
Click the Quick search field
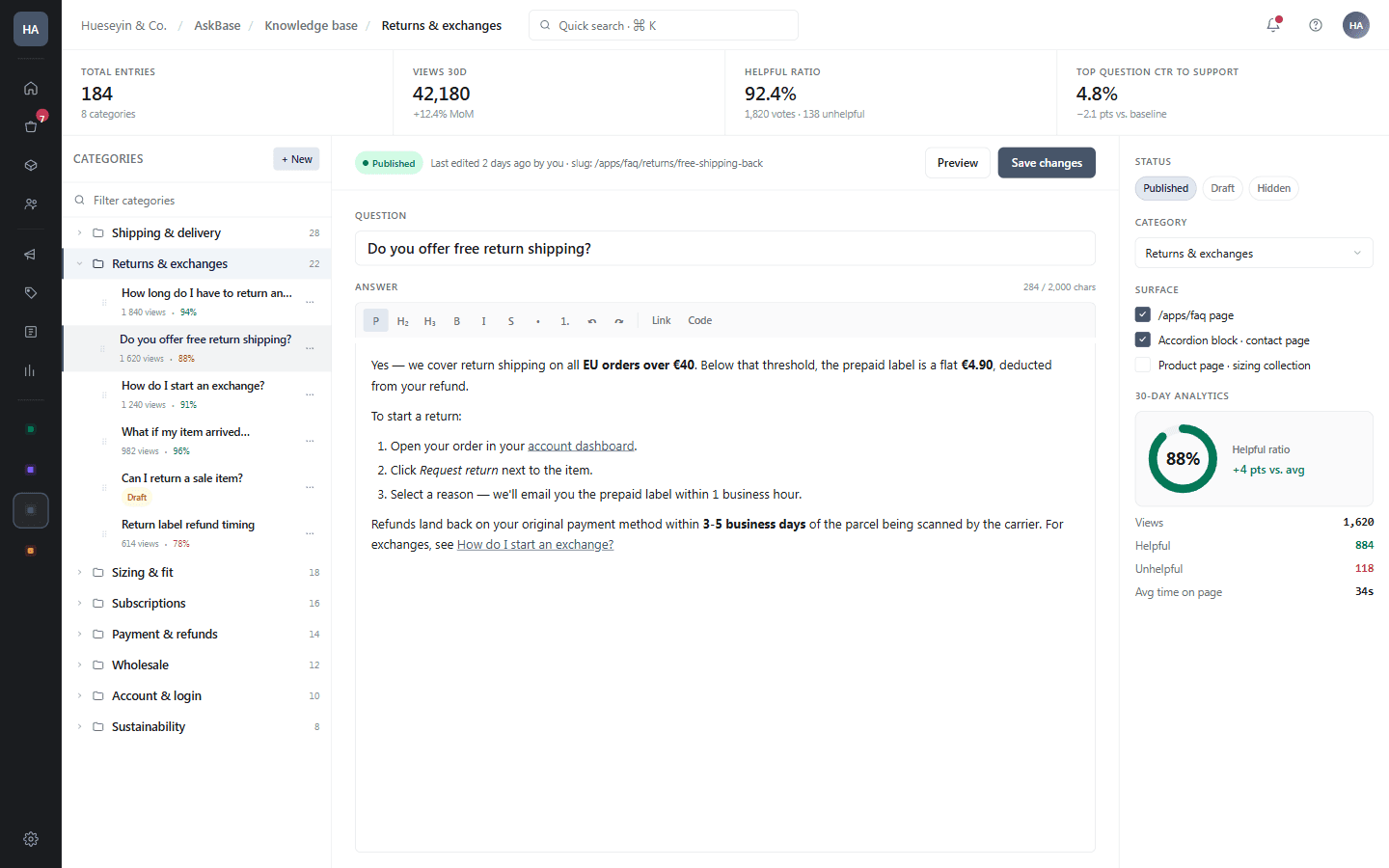[664, 25]
